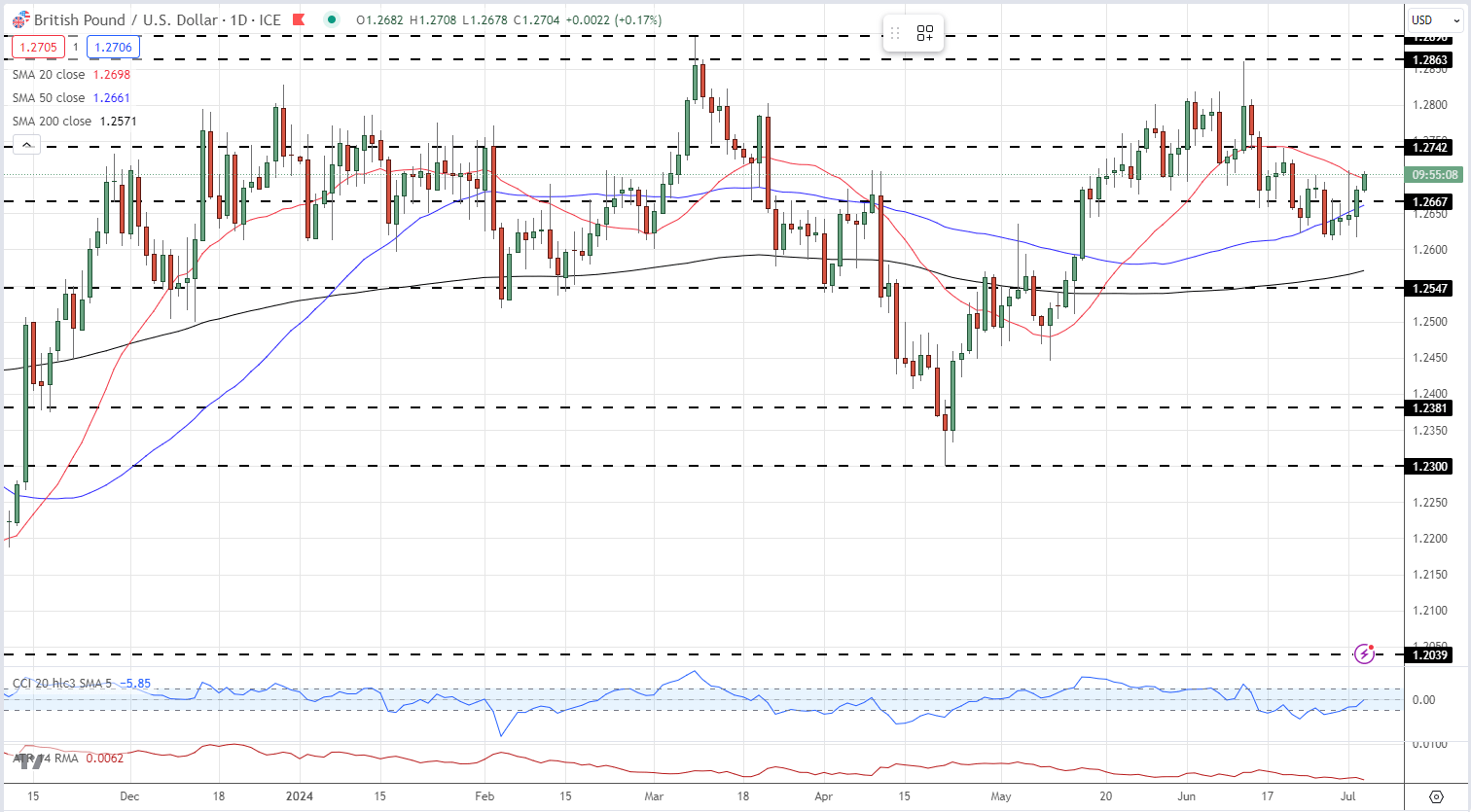Open chart settings gear at bottom right
1471x812 pixels.
coord(1436,796)
